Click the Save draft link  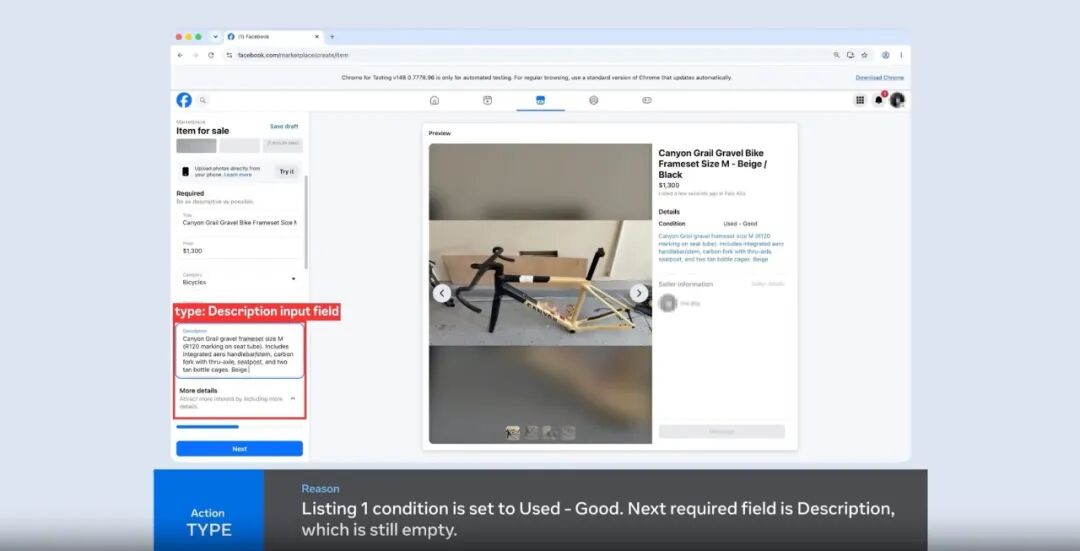click(x=284, y=127)
